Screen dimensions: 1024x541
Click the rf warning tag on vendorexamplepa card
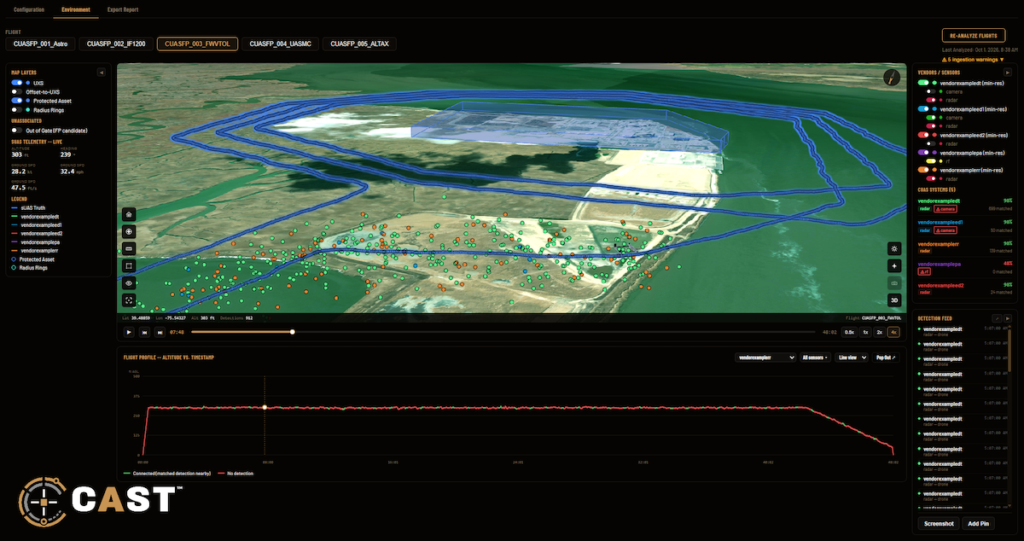924,271
